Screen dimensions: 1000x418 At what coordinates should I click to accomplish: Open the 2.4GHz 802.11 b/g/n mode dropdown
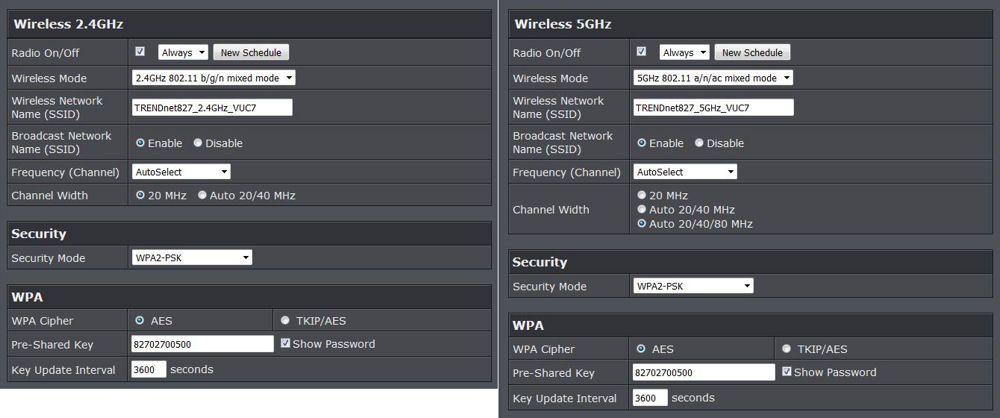coord(214,78)
